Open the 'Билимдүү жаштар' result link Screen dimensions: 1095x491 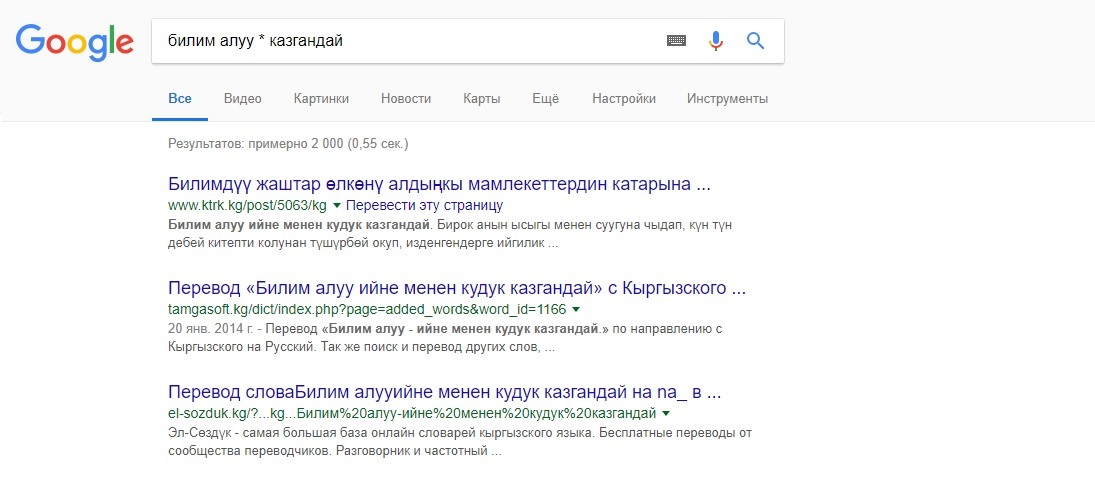tap(439, 185)
